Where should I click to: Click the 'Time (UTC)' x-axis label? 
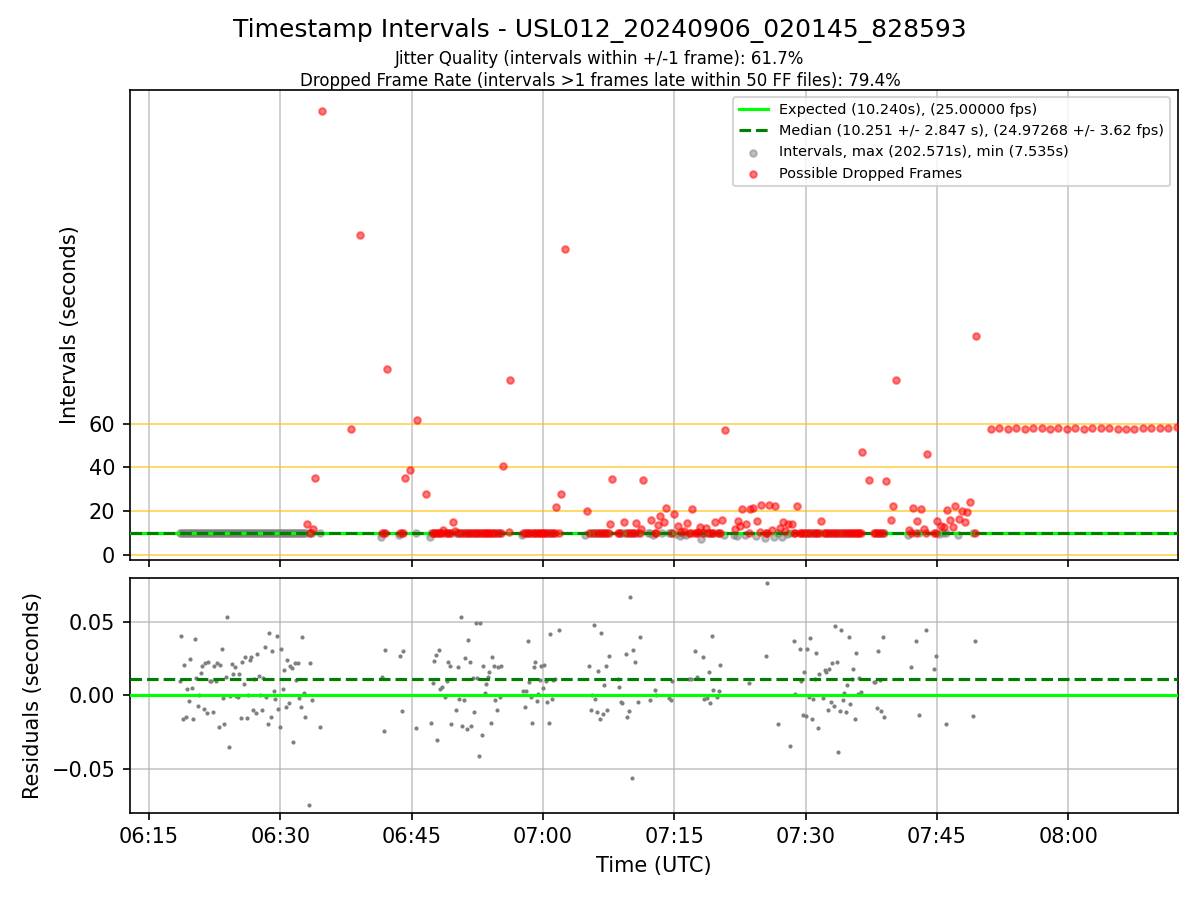point(653,865)
